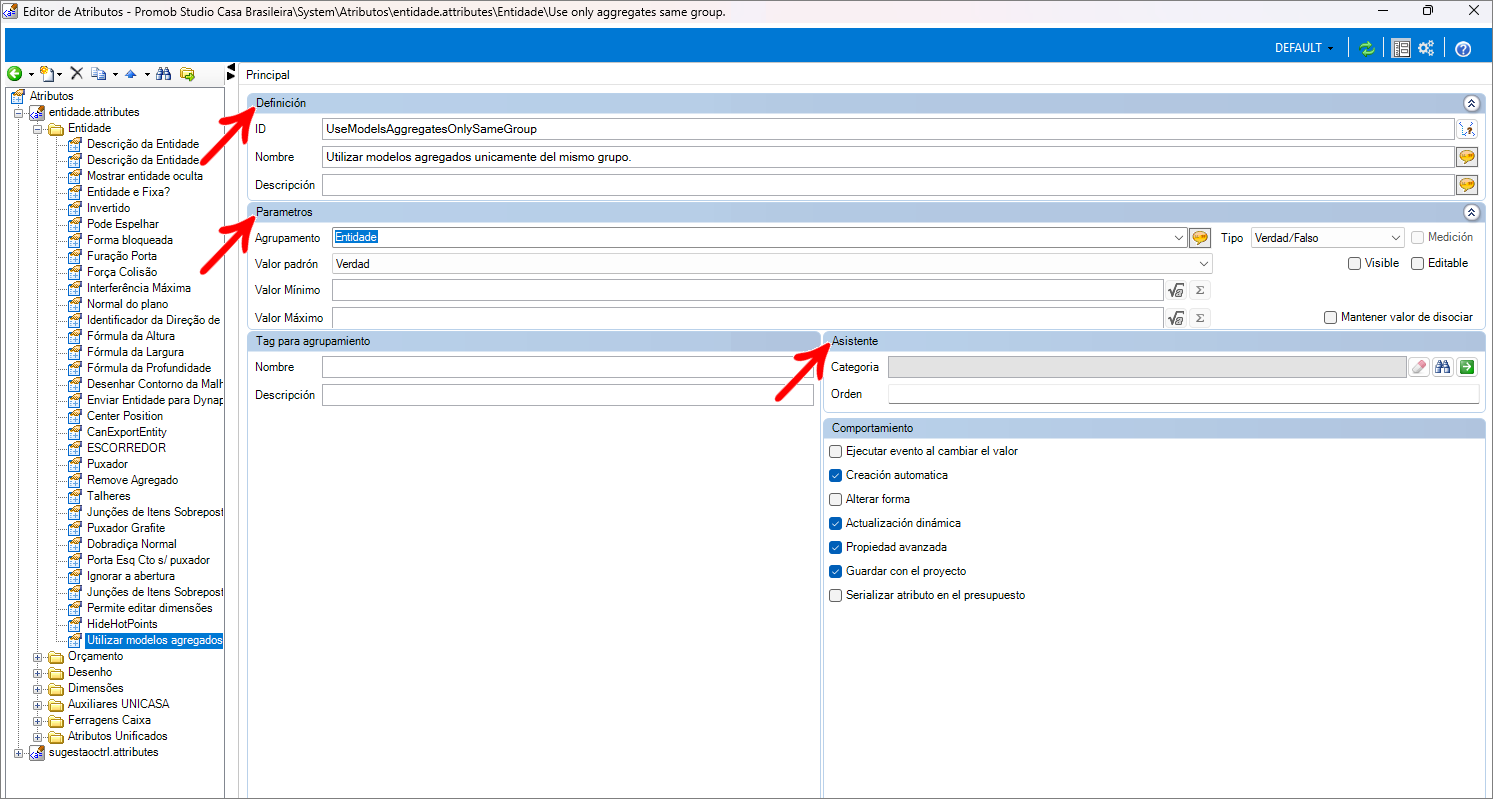1493x799 pixels.
Task: Enable the Visible checkbox
Action: click(x=1354, y=263)
